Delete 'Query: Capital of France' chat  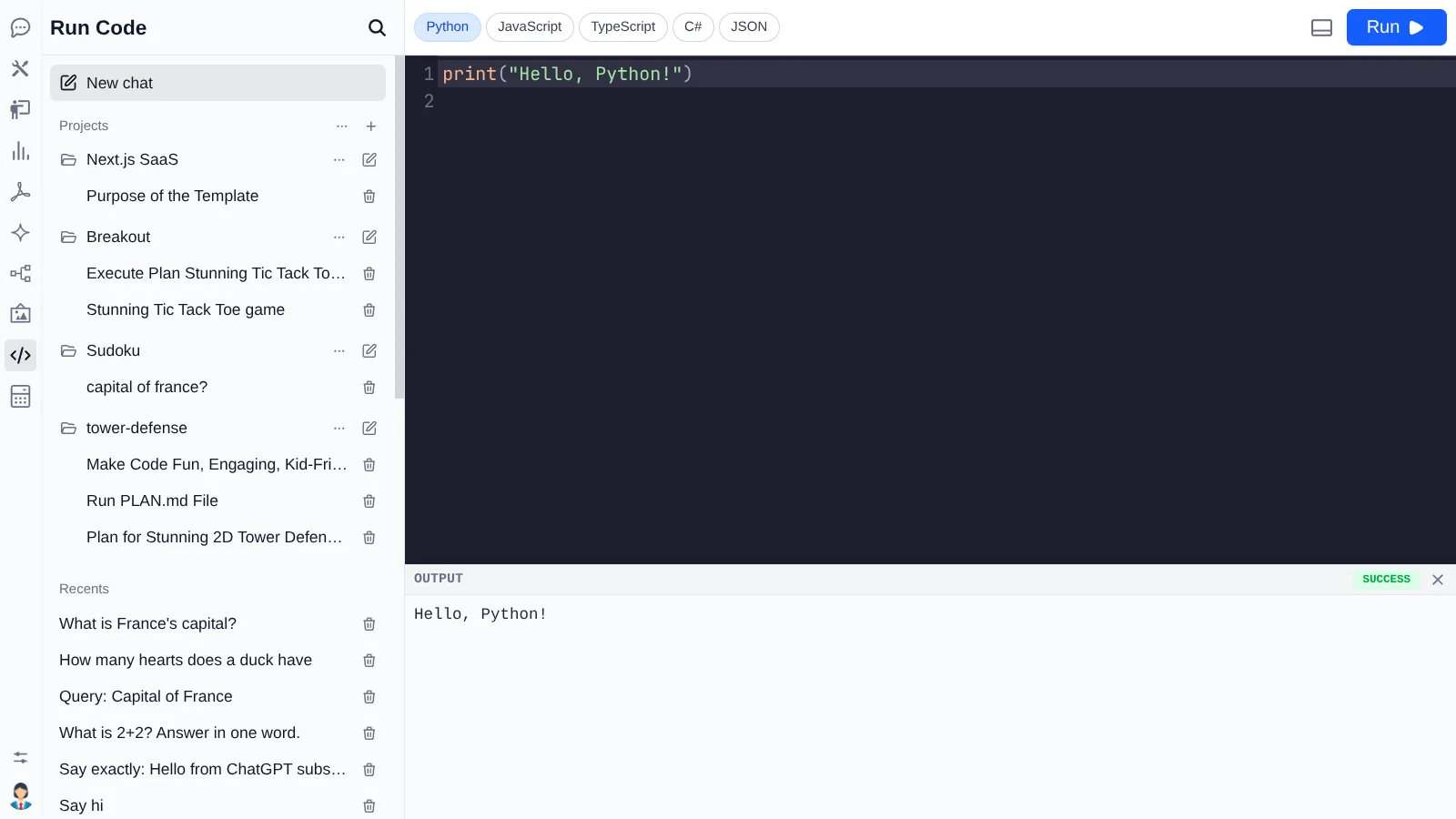click(369, 697)
